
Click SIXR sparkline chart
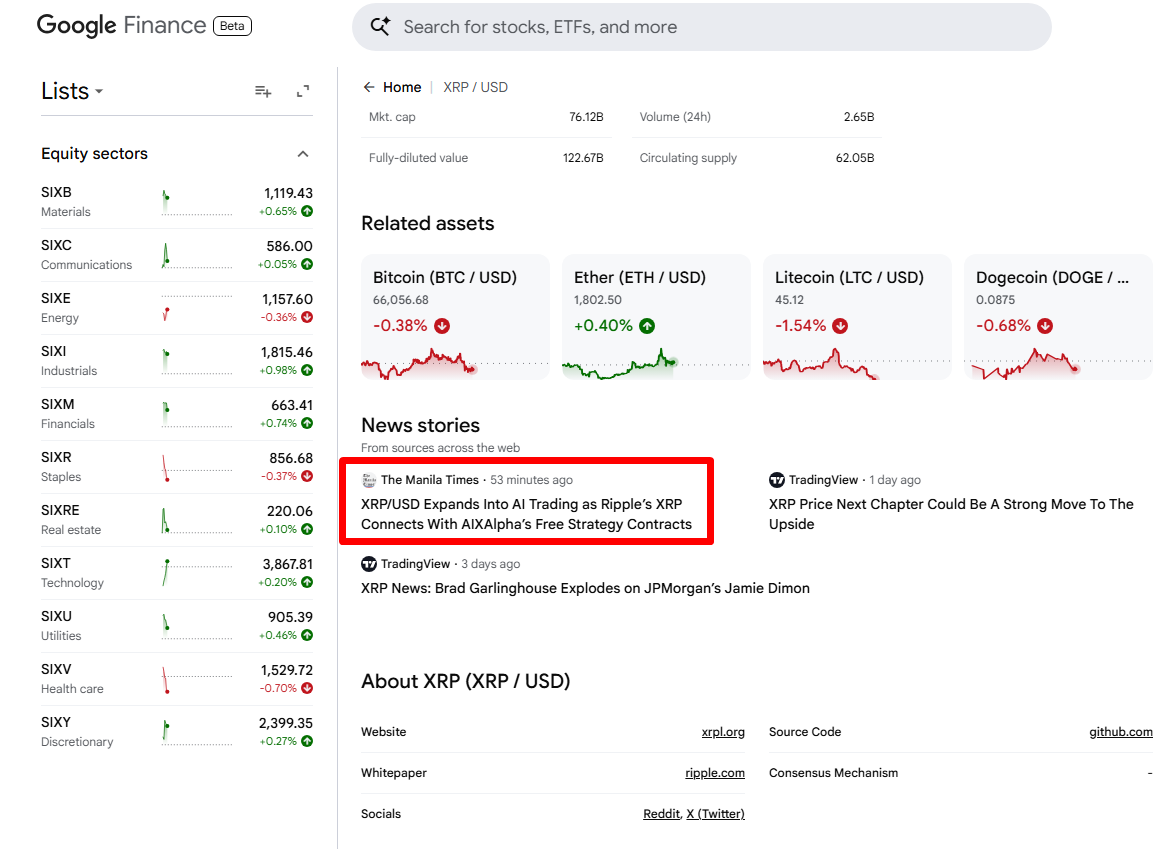197,467
